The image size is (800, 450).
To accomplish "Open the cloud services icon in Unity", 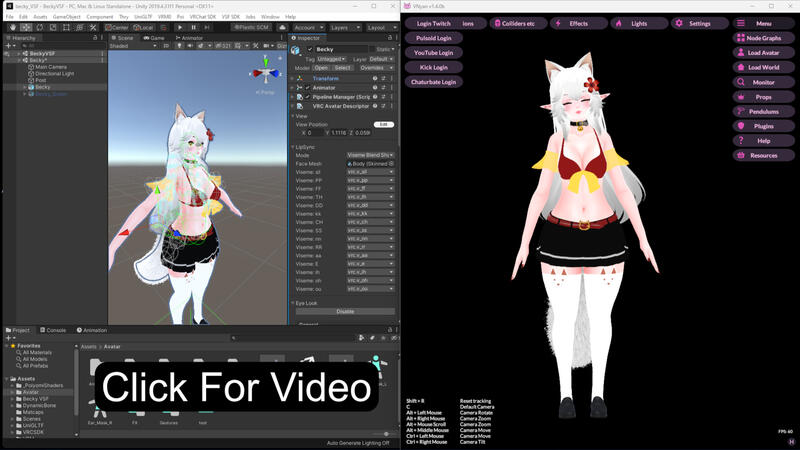I will (282, 27).
